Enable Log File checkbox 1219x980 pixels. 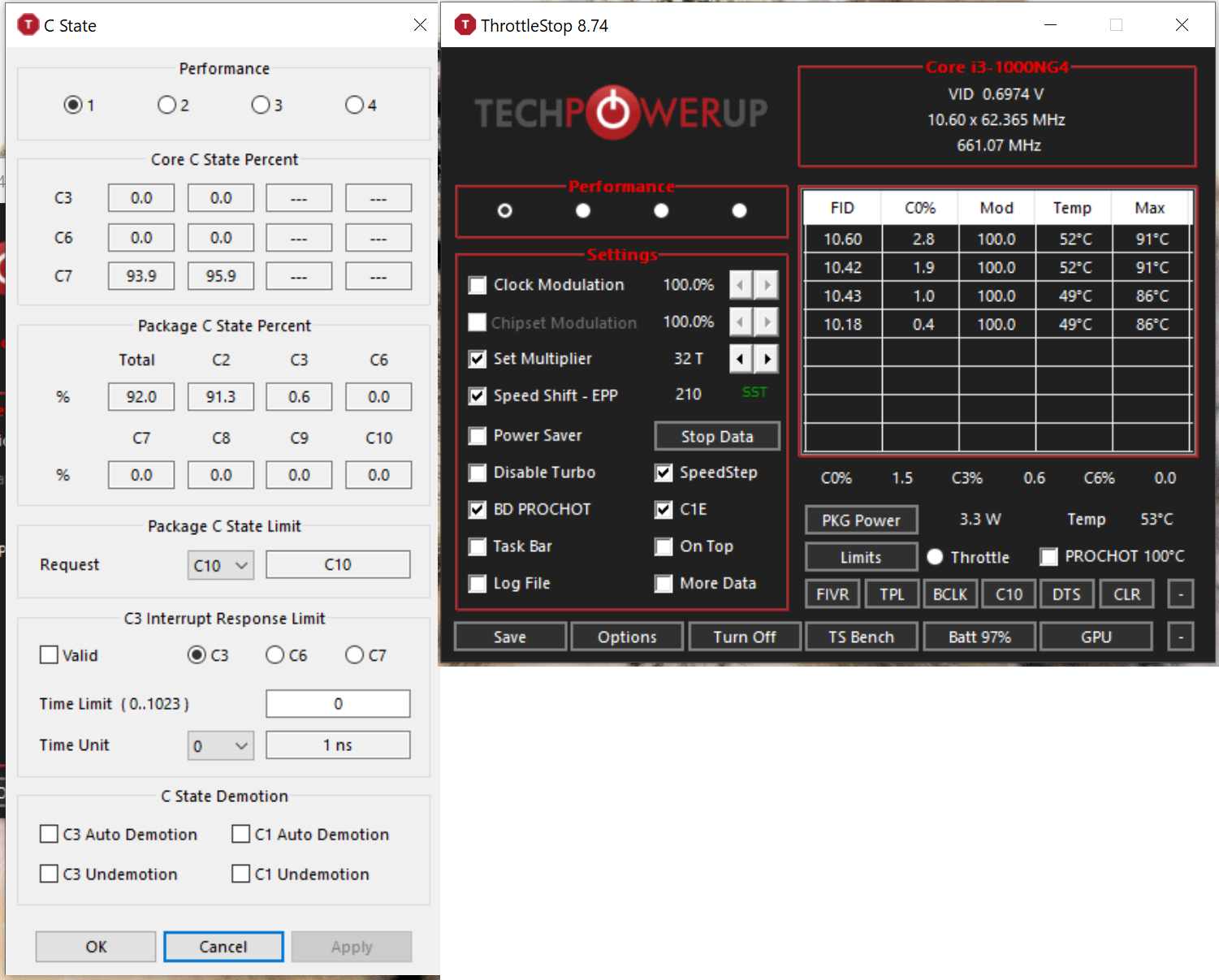coord(478,584)
